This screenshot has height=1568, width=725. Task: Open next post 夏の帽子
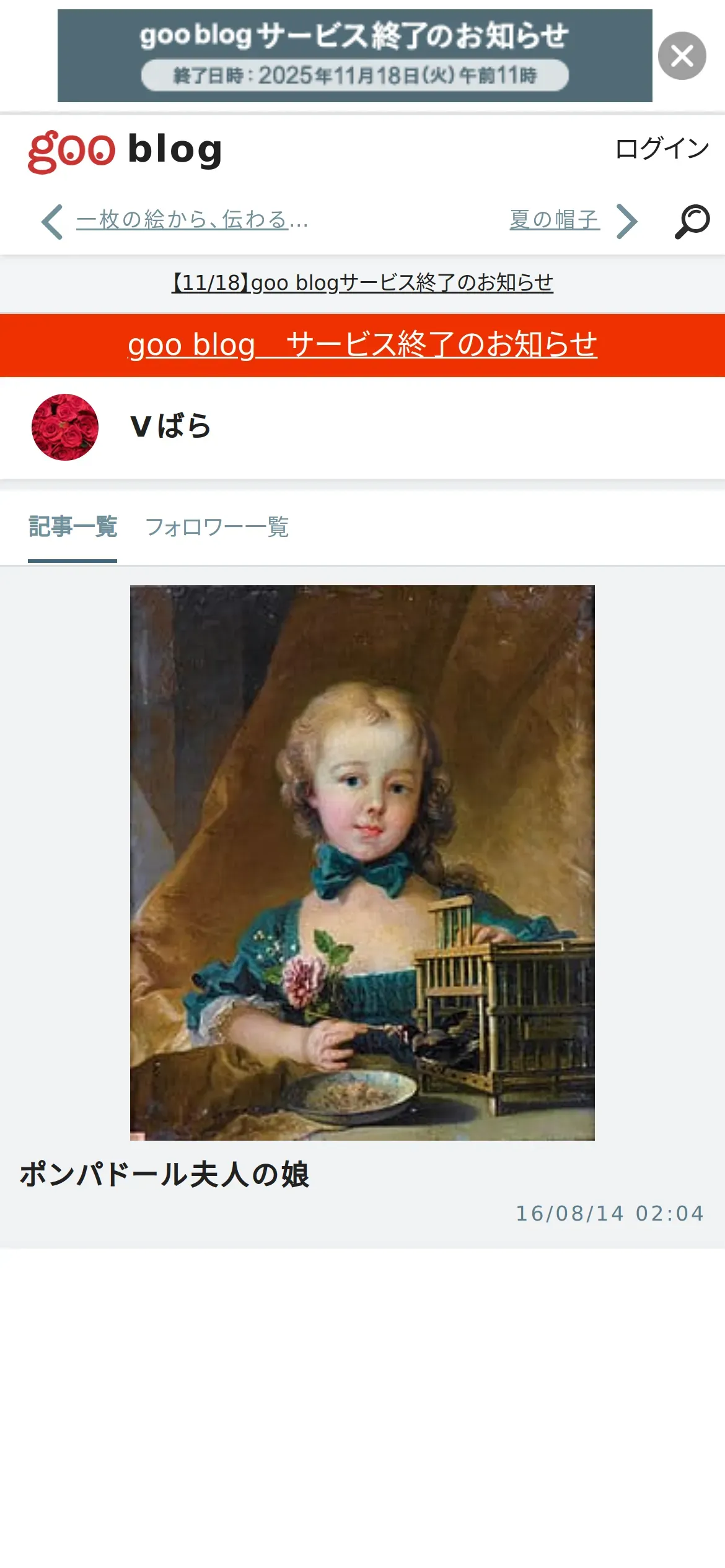pos(555,220)
